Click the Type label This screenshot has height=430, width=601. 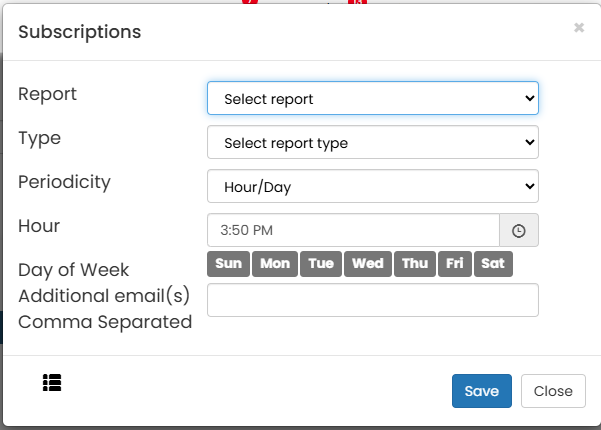coord(39,139)
